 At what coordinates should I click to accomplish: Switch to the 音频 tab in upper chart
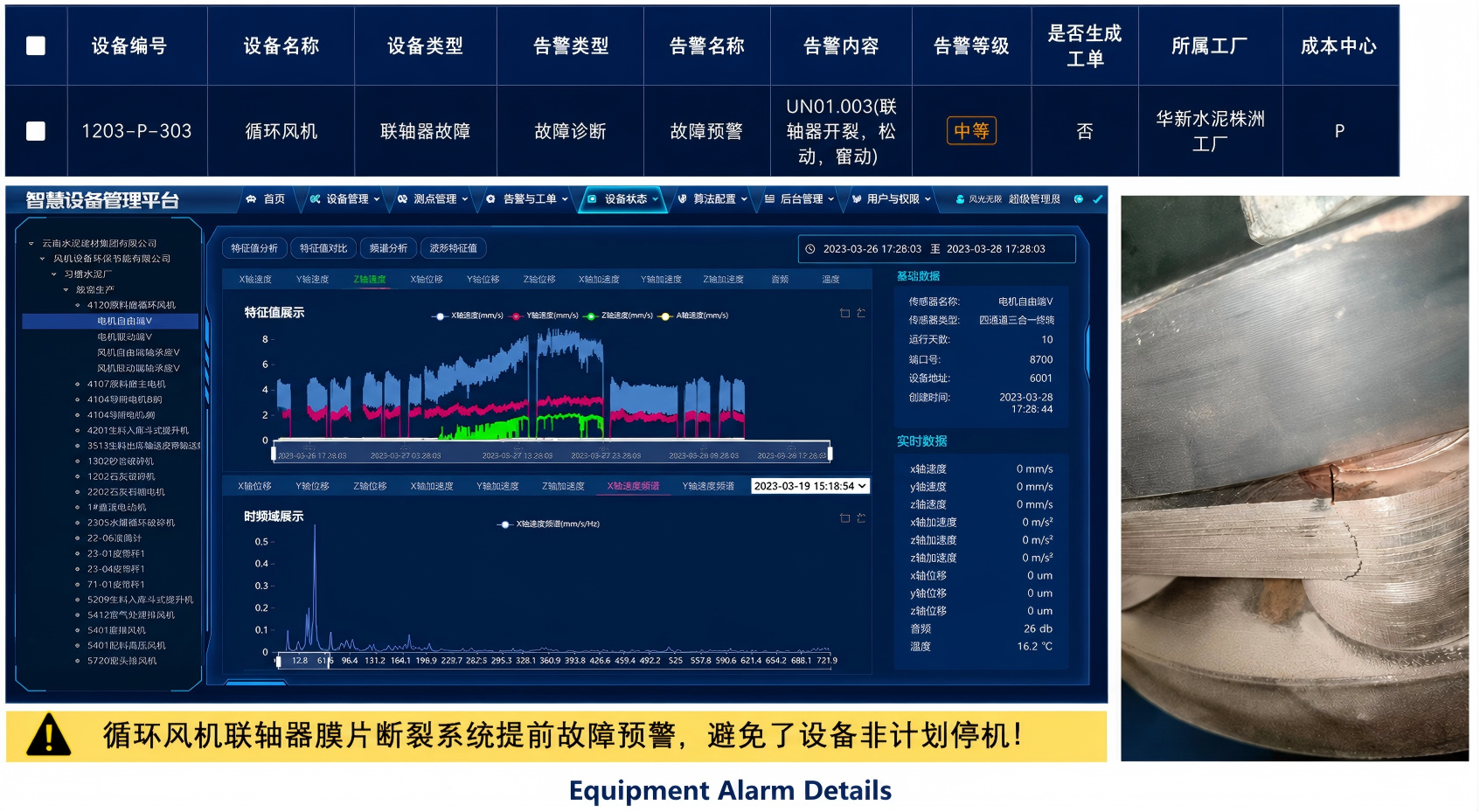(780, 280)
